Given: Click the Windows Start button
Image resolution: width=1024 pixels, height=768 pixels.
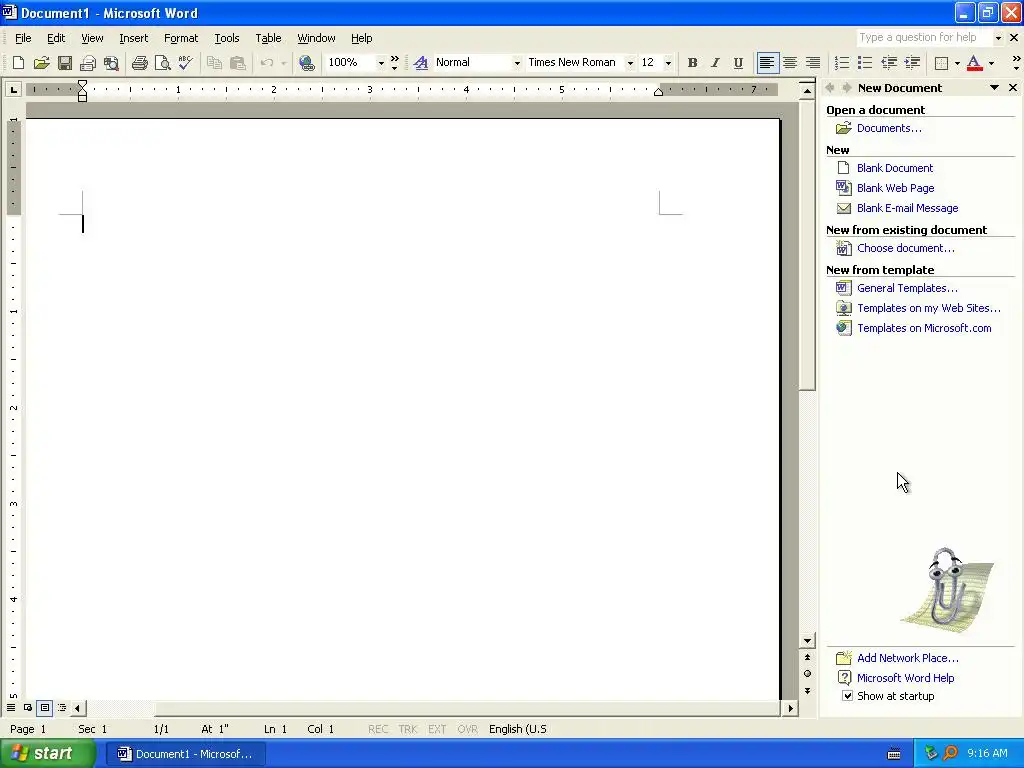Looking at the screenshot, I should [x=48, y=754].
